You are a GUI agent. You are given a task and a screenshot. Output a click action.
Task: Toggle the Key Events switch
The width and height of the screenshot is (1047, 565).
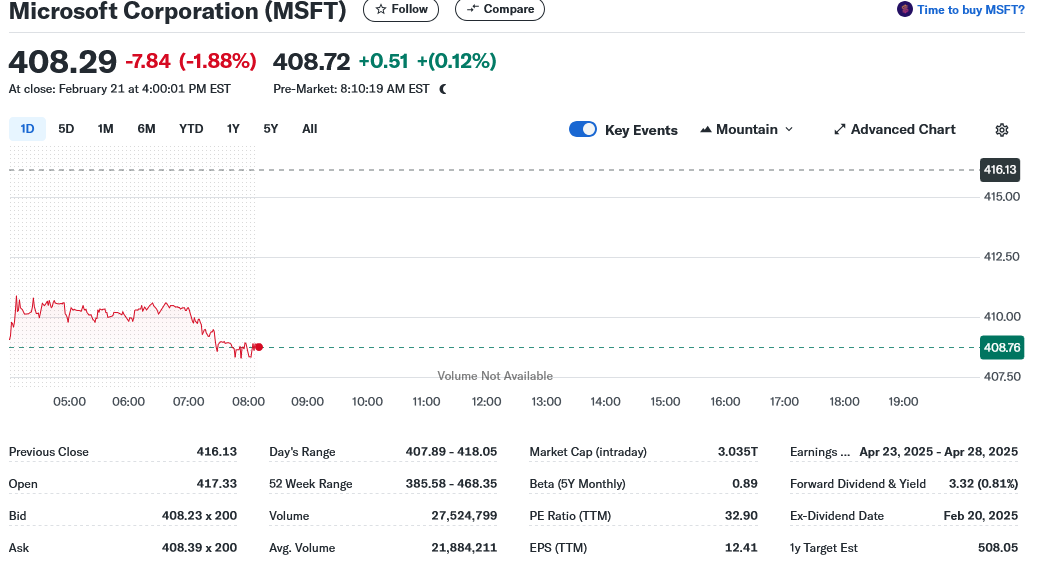(x=583, y=129)
